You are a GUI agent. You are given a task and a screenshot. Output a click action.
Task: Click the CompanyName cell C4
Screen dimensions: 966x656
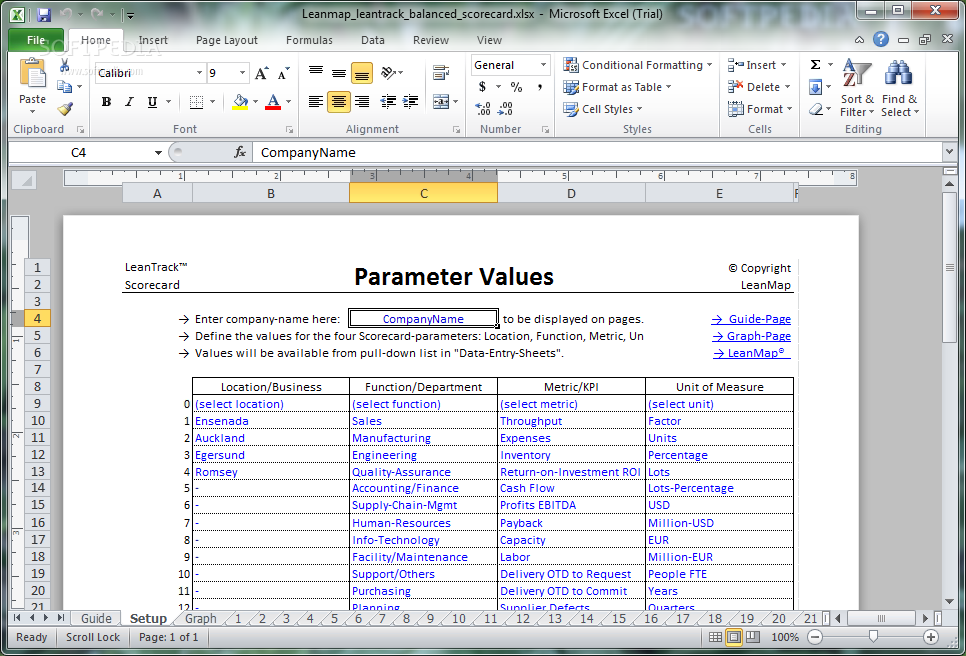tap(423, 319)
